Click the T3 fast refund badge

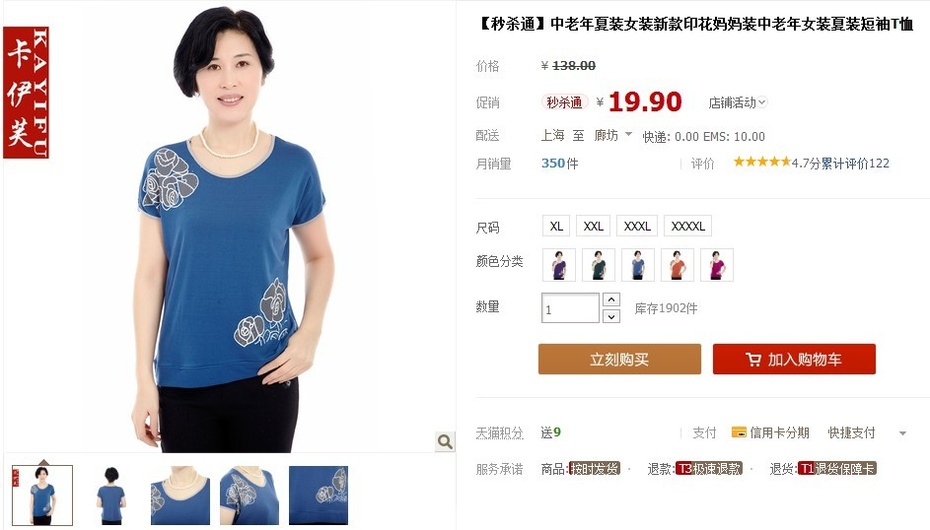click(709, 469)
